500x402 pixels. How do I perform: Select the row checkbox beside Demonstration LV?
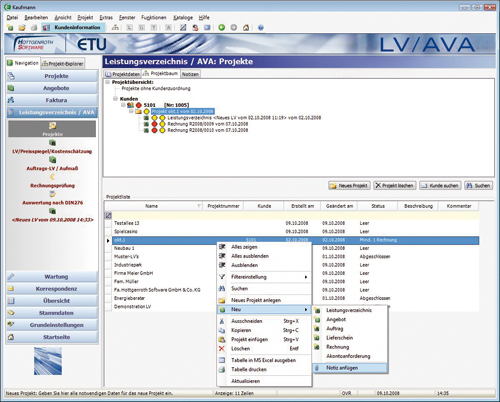(108, 307)
